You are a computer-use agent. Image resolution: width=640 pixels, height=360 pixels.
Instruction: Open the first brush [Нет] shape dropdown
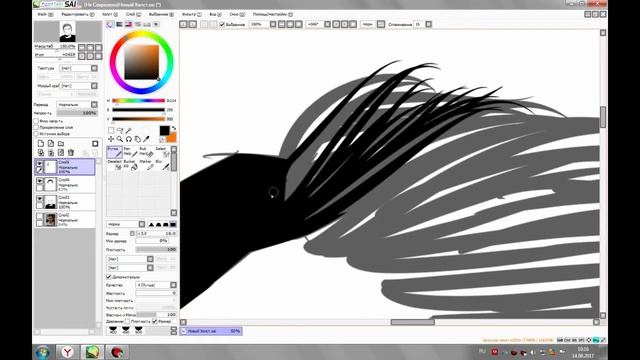130,259
